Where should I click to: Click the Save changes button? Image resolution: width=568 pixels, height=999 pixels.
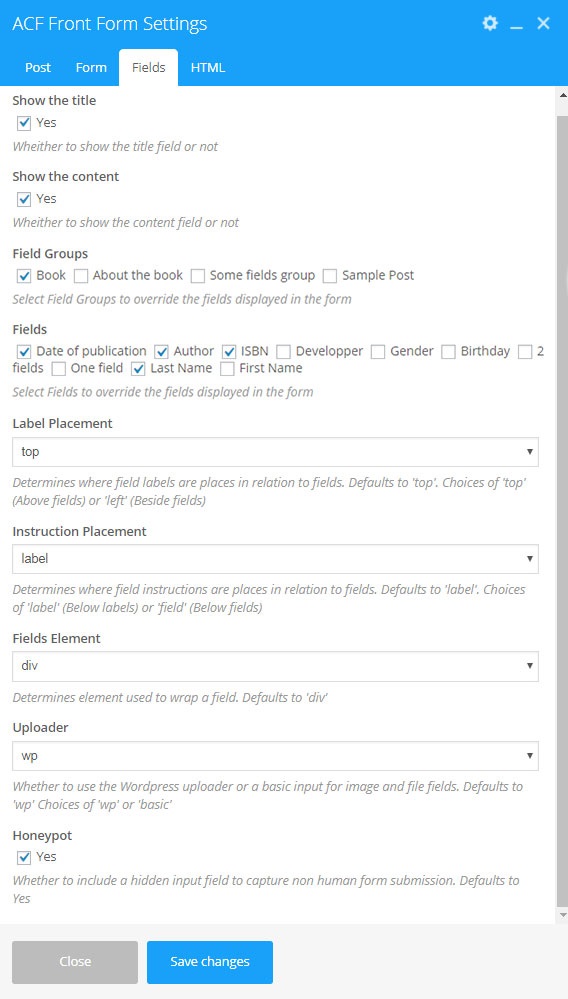(209, 962)
